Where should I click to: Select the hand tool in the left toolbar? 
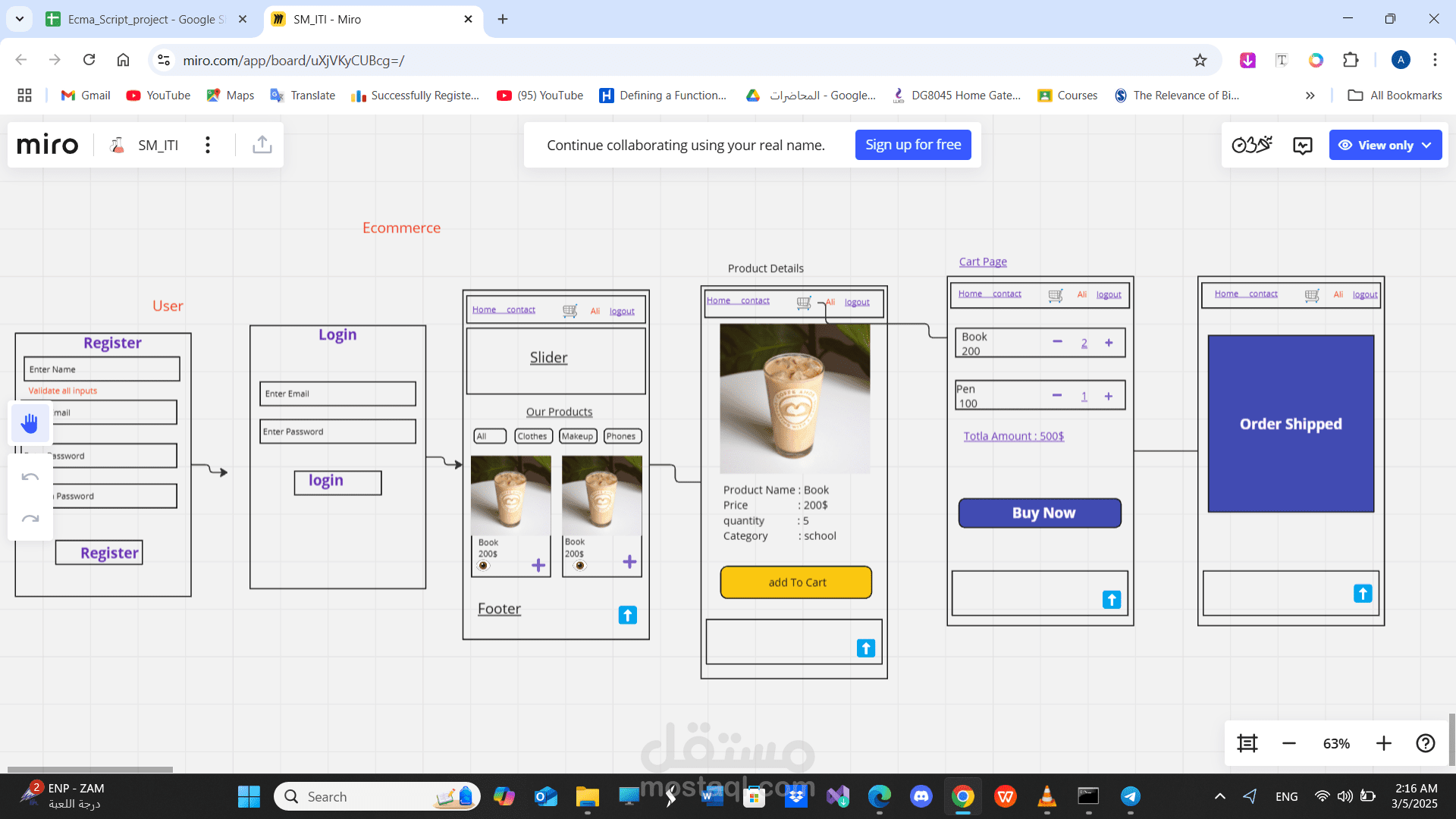coord(30,422)
